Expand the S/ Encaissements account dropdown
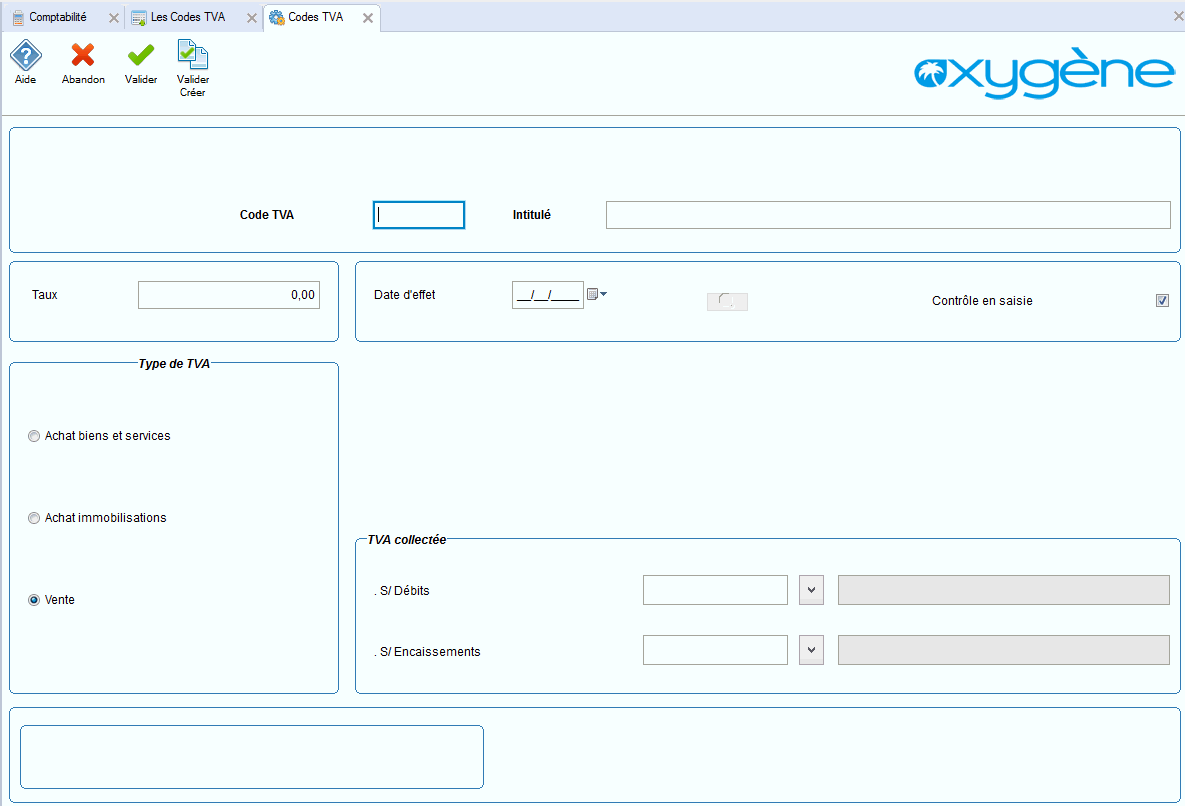Image resolution: width=1185 pixels, height=806 pixels. [811, 651]
